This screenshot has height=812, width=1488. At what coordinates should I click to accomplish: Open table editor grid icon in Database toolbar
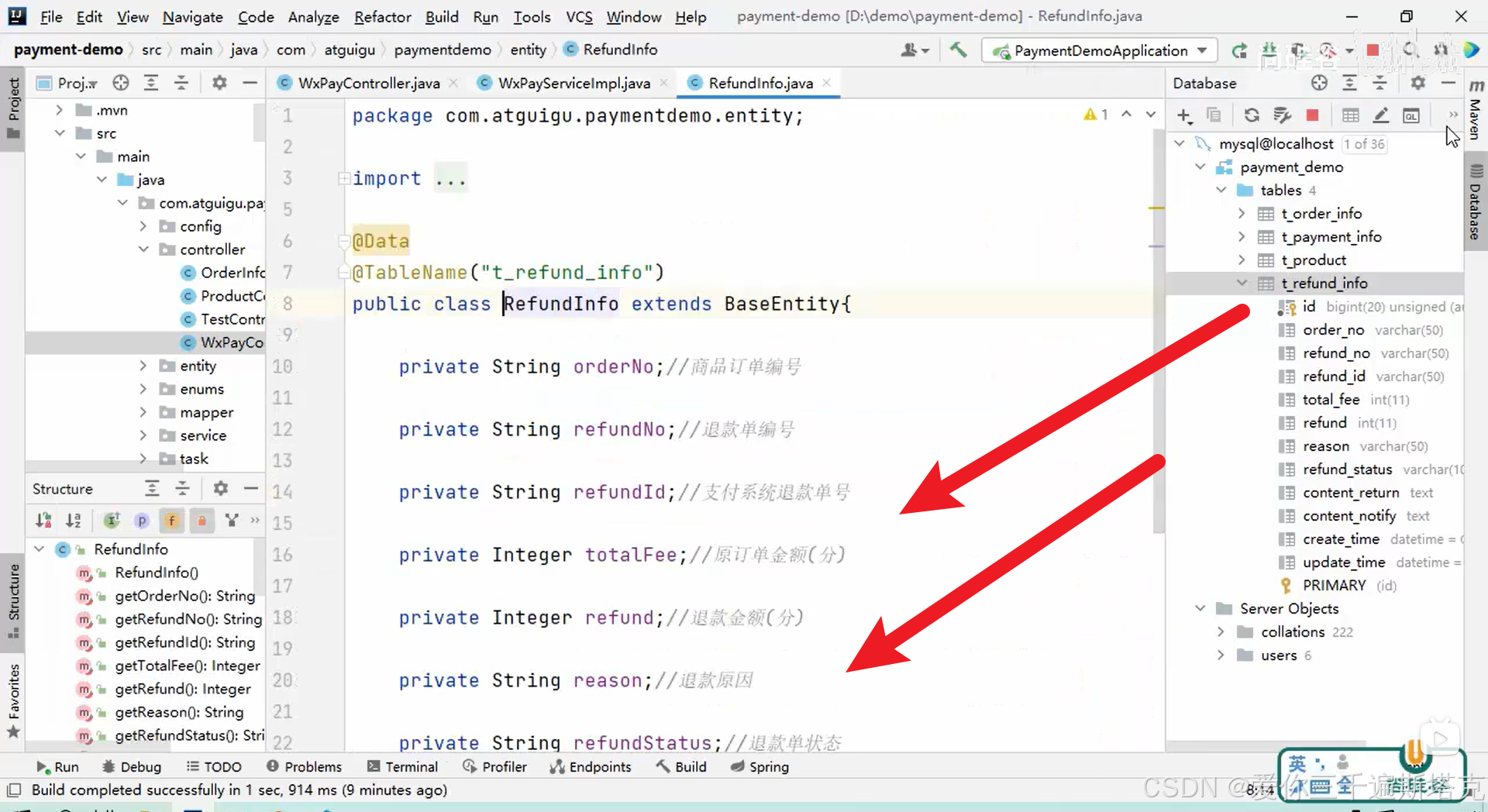pos(1351,115)
